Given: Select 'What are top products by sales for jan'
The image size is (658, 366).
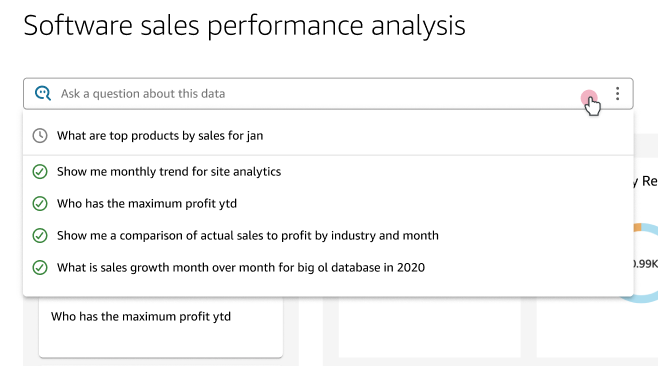Looking at the screenshot, I should (328, 136).
